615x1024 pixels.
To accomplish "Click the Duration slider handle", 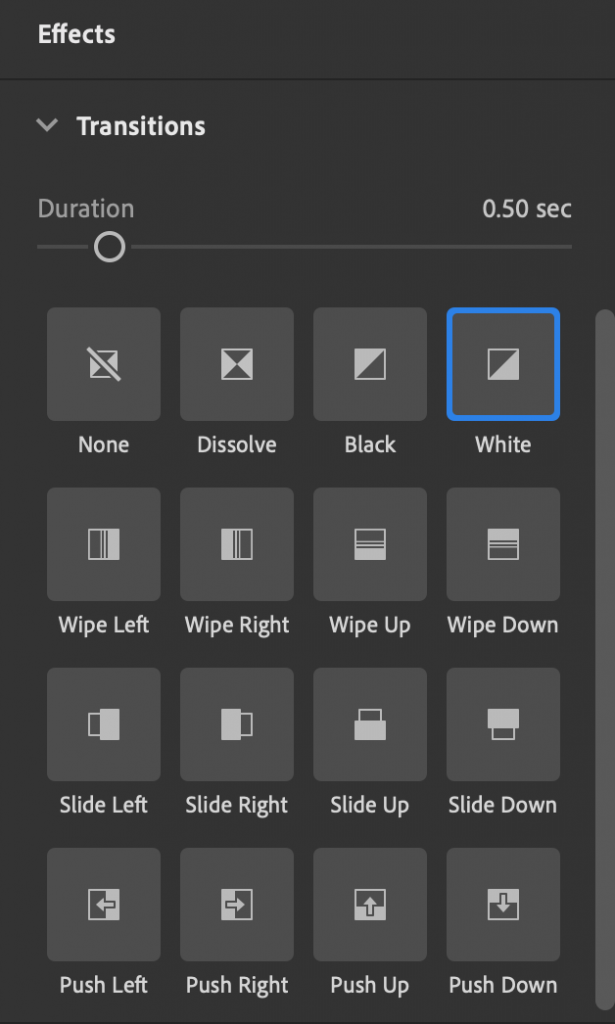I will (x=110, y=247).
